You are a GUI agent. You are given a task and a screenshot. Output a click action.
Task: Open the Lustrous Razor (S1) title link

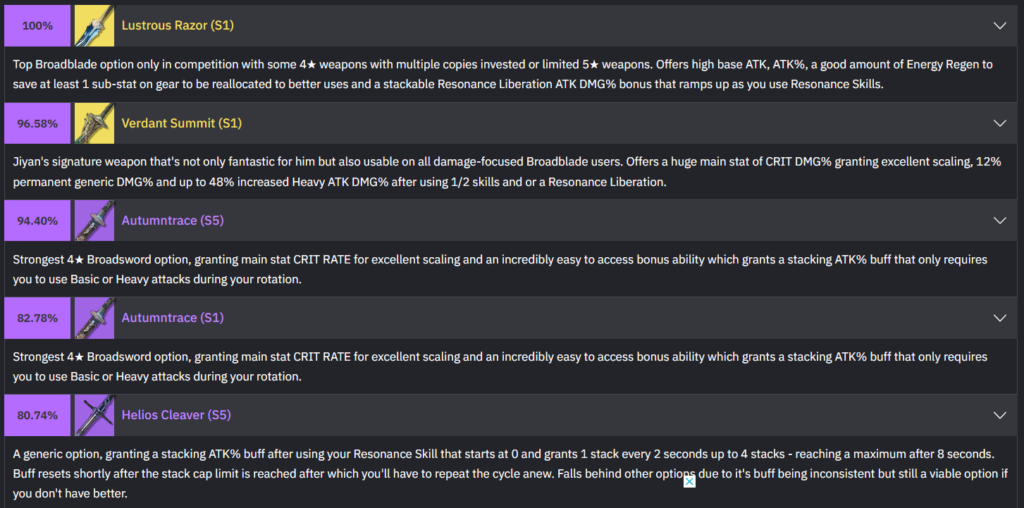[177, 25]
